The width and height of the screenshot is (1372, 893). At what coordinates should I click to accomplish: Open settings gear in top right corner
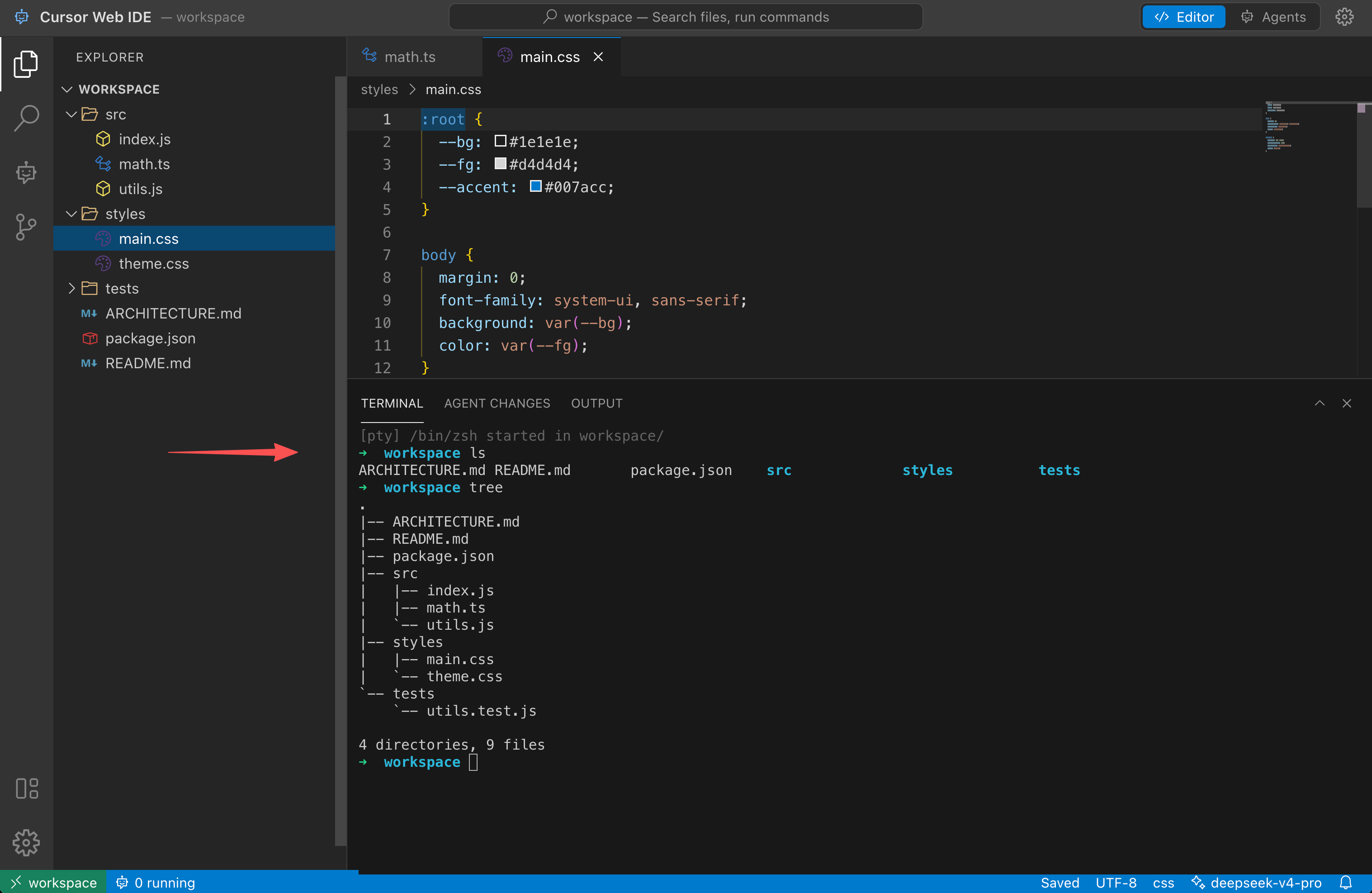coord(1344,17)
